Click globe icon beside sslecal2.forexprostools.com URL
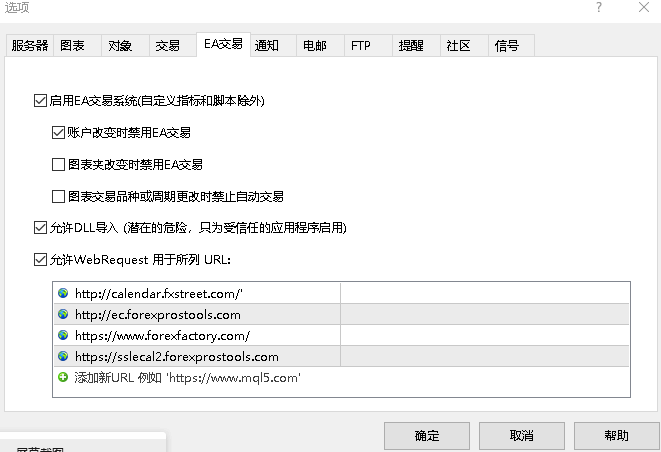This screenshot has width=661, height=452. [63, 356]
